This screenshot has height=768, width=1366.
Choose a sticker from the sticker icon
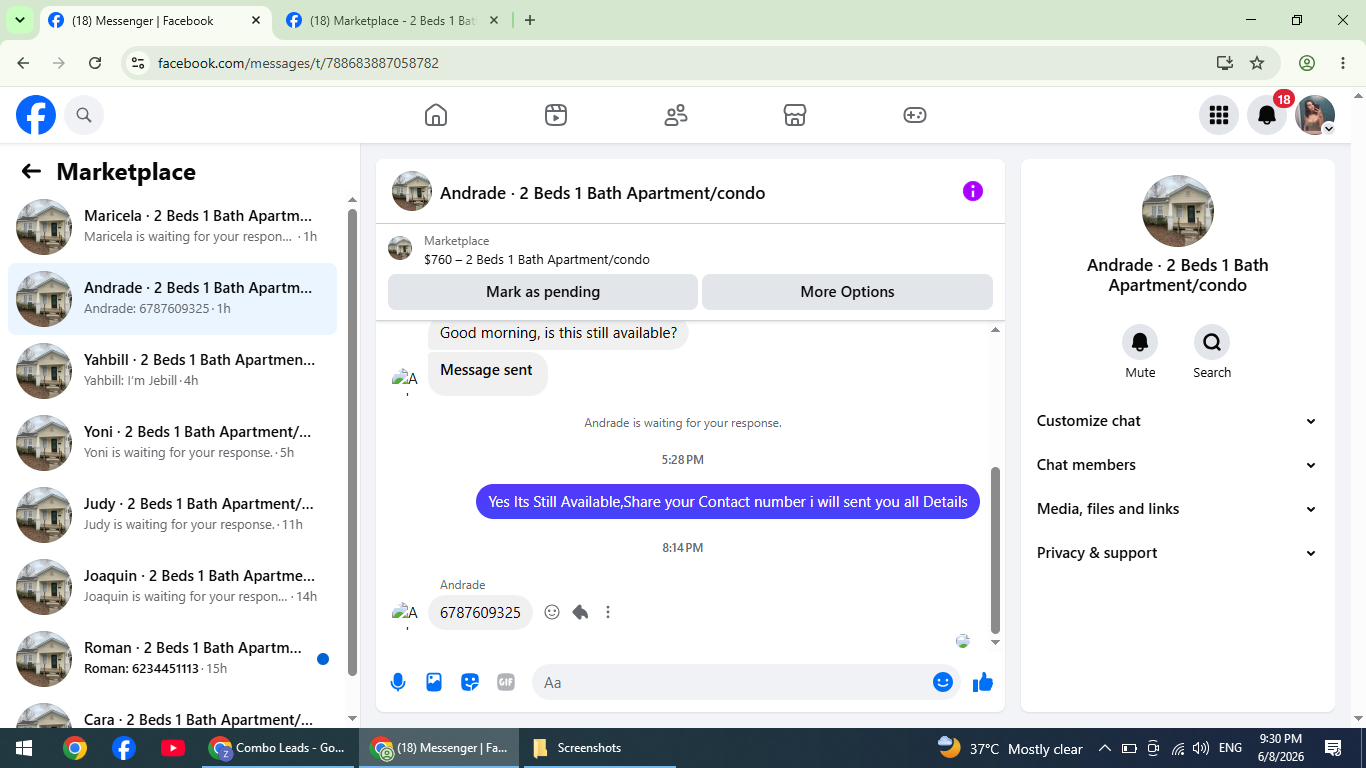tap(470, 682)
